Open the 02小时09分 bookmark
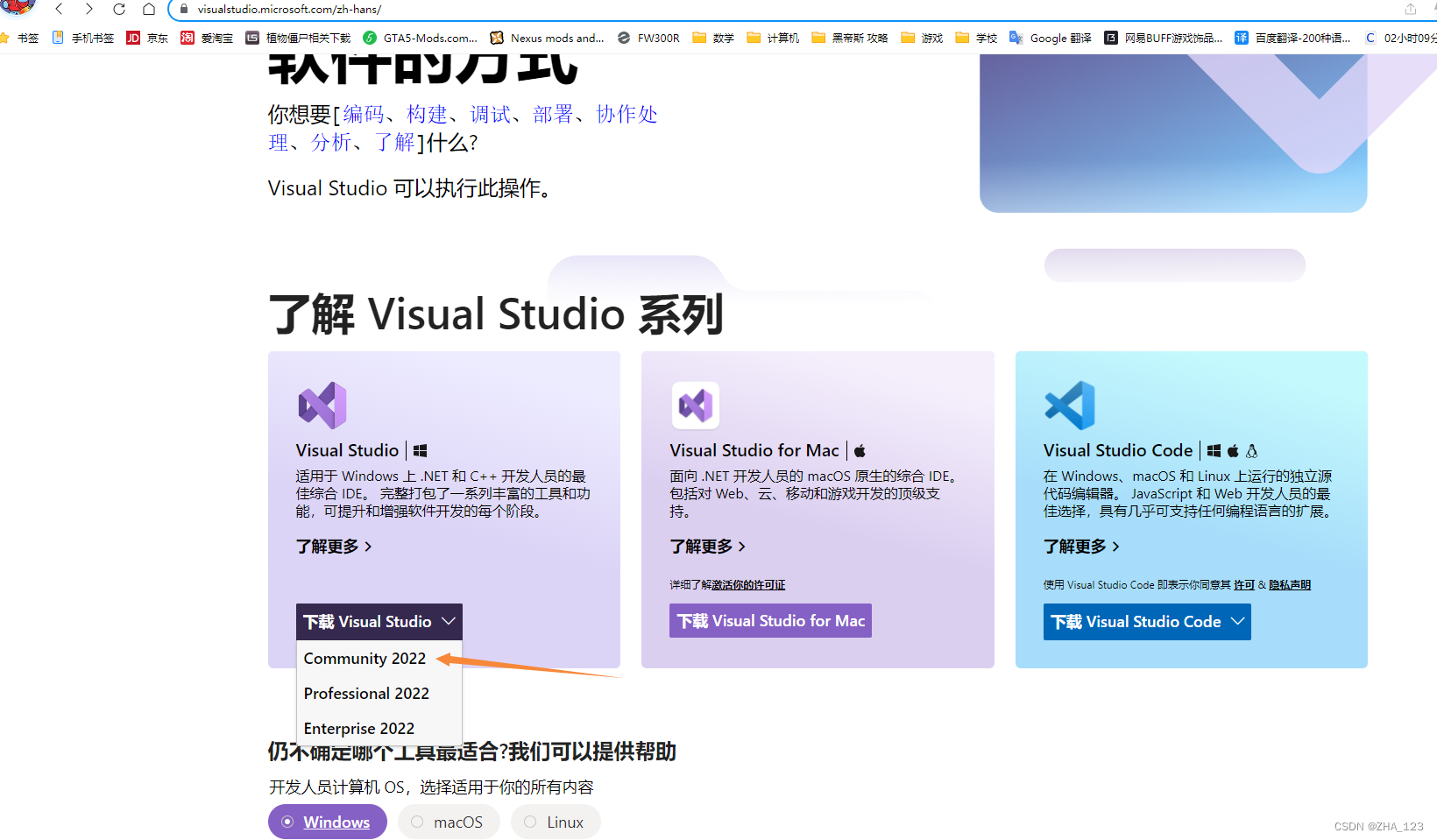The width and height of the screenshot is (1437, 840). (x=1400, y=38)
